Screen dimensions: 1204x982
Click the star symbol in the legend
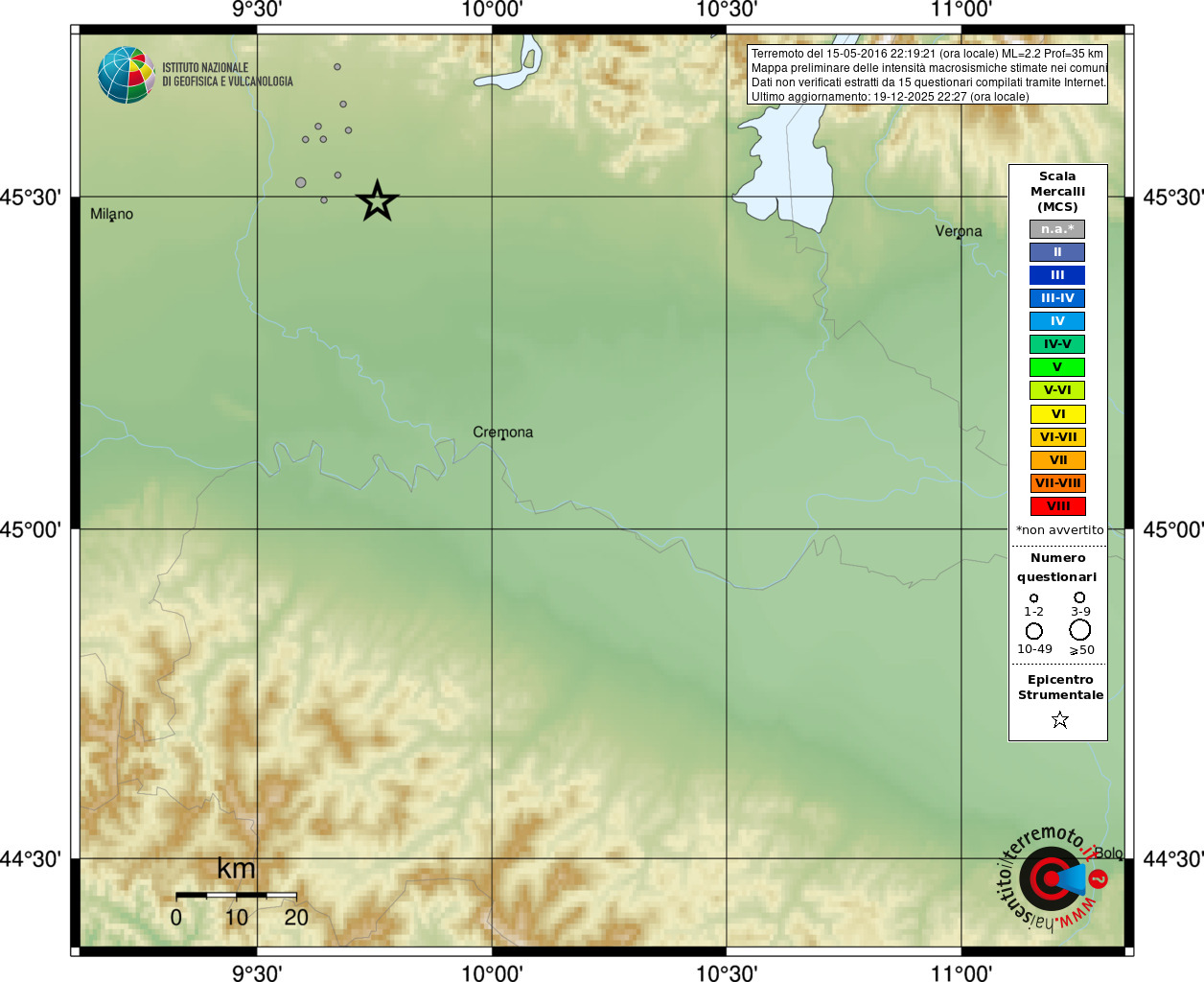[x=1059, y=719]
